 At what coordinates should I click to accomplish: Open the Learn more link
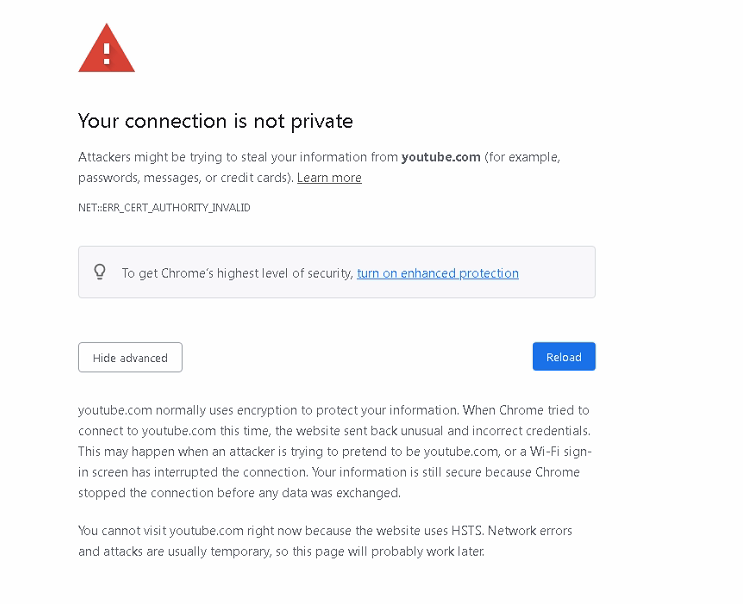pyautogui.click(x=329, y=178)
